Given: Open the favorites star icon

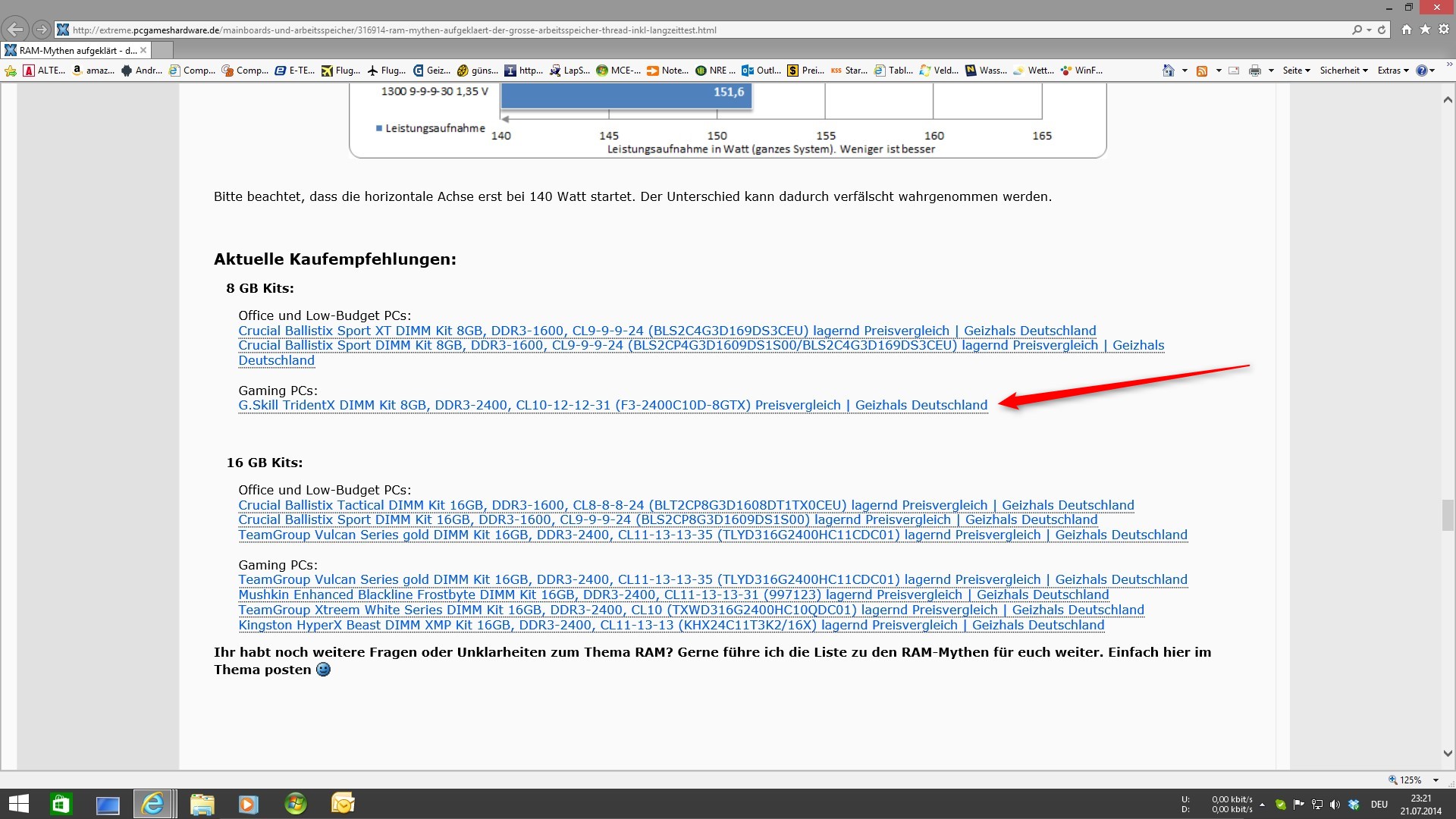Looking at the screenshot, I should [1426, 30].
